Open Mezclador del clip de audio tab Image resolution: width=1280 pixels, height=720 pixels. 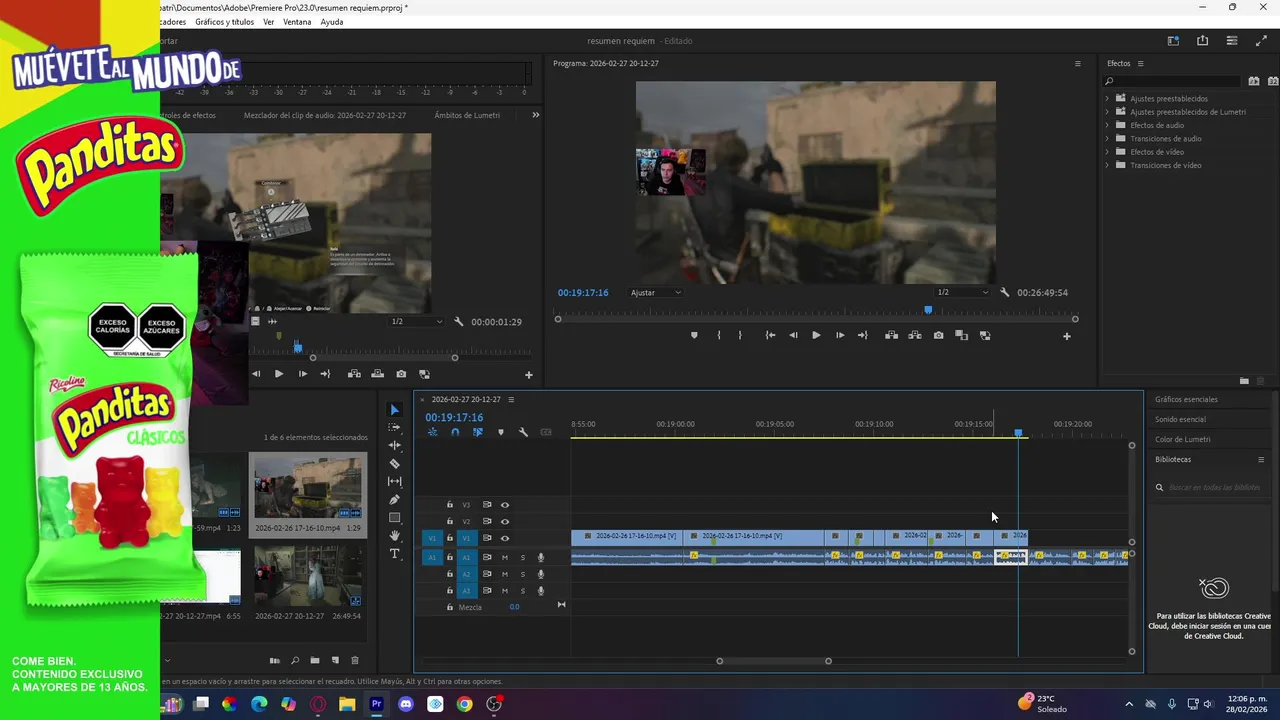(x=325, y=115)
